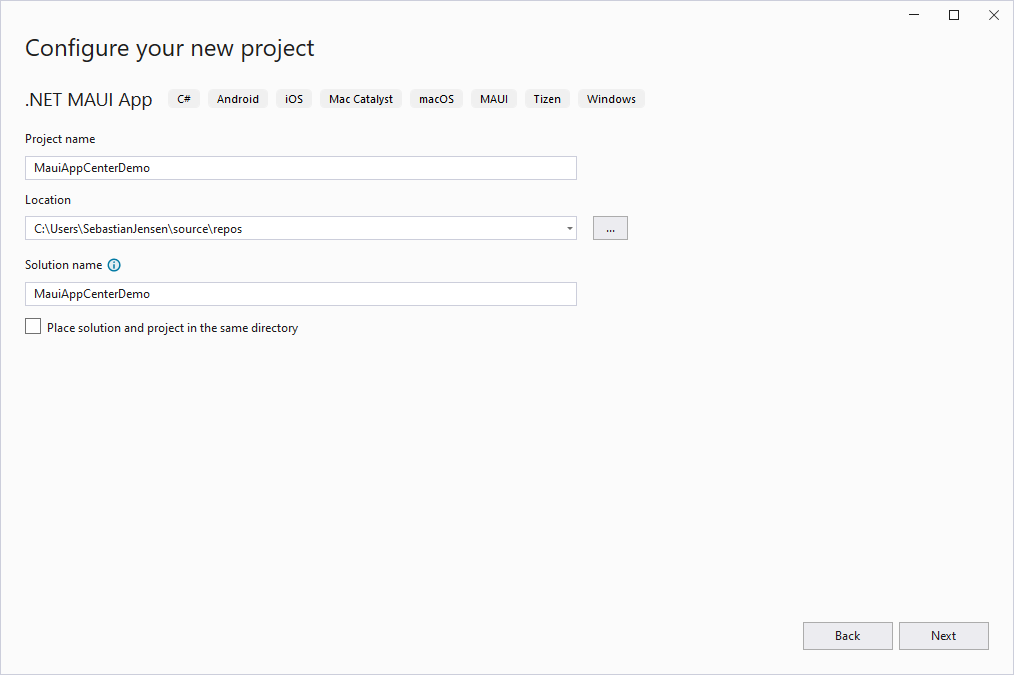The height and width of the screenshot is (675, 1014).
Task: Minimize the Configure your new project window
Action: pos(914,15)
